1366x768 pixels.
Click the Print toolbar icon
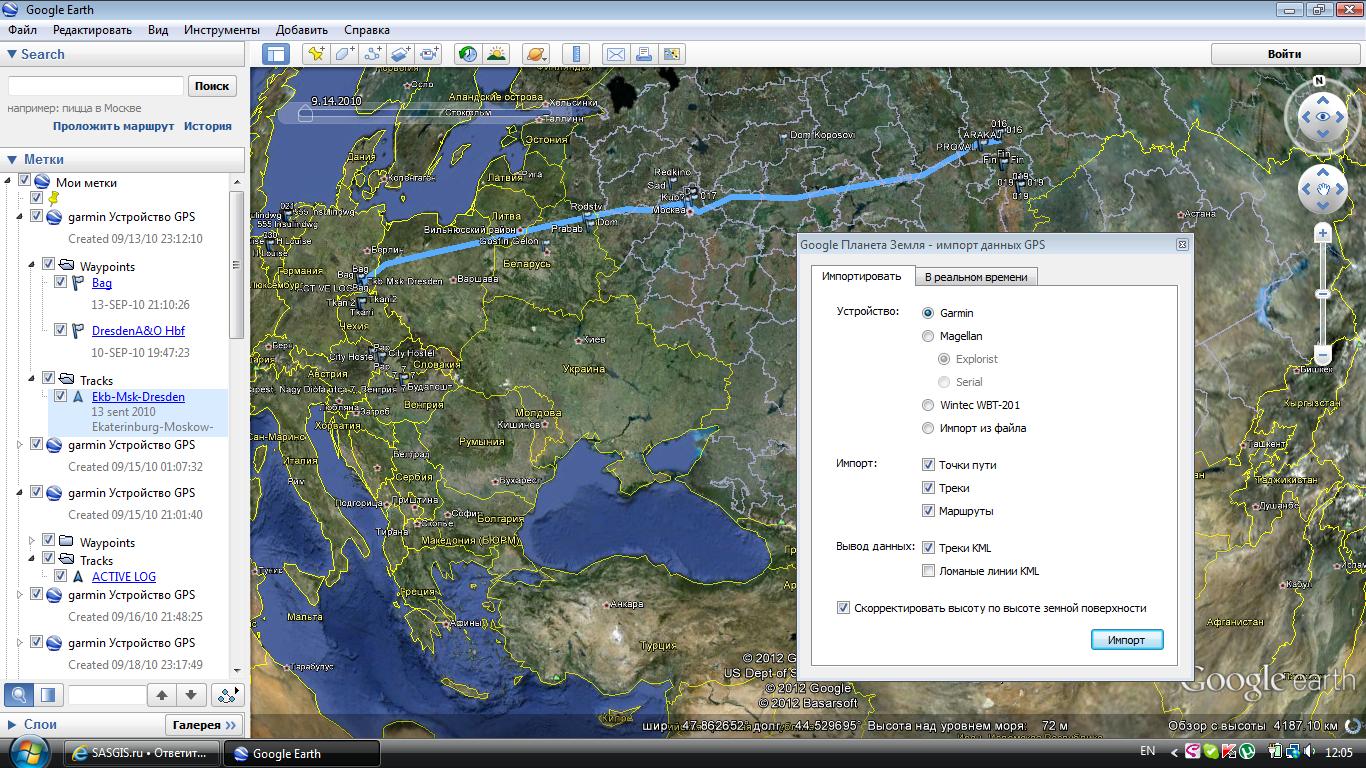pos(643,54)
